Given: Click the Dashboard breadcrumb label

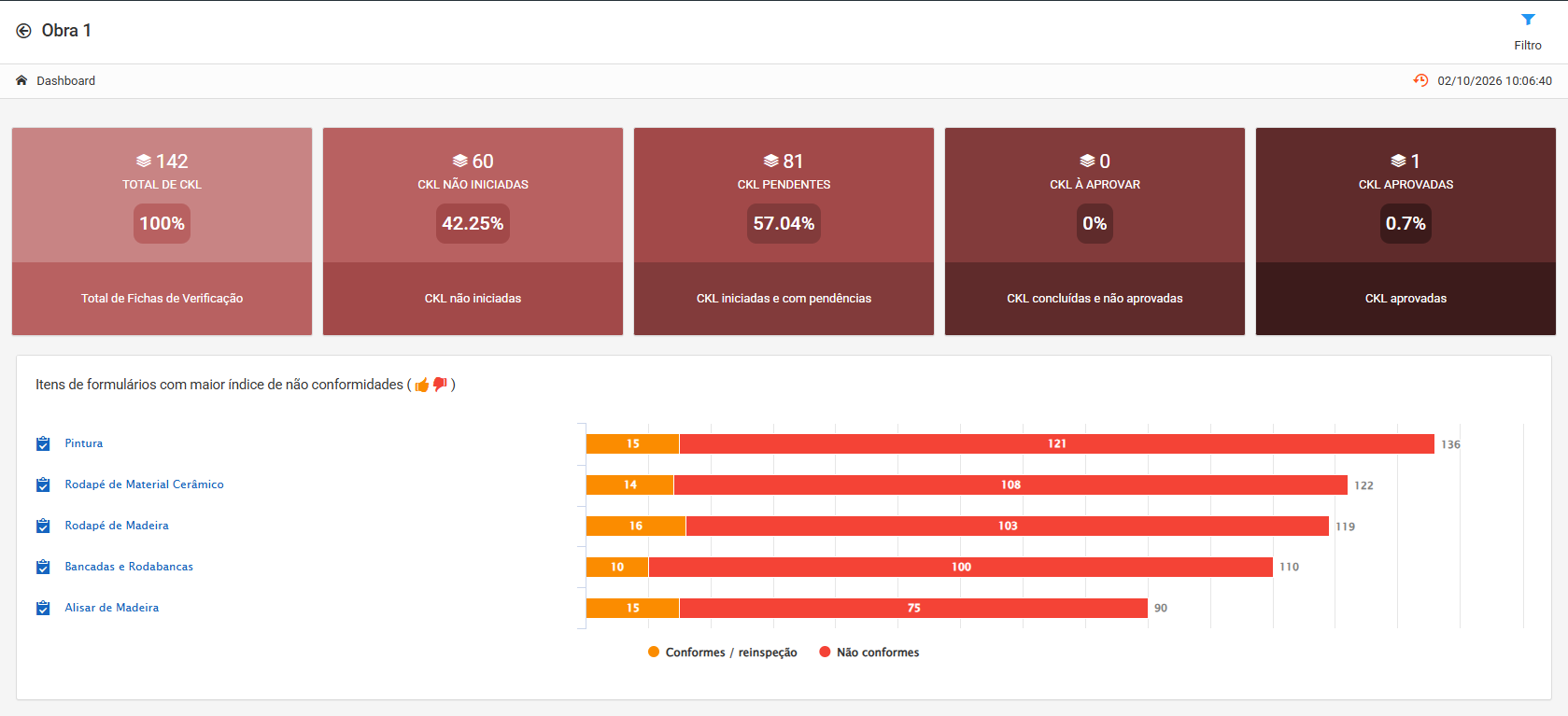Looking at the screenshot, I should click(x=66, y=80).
